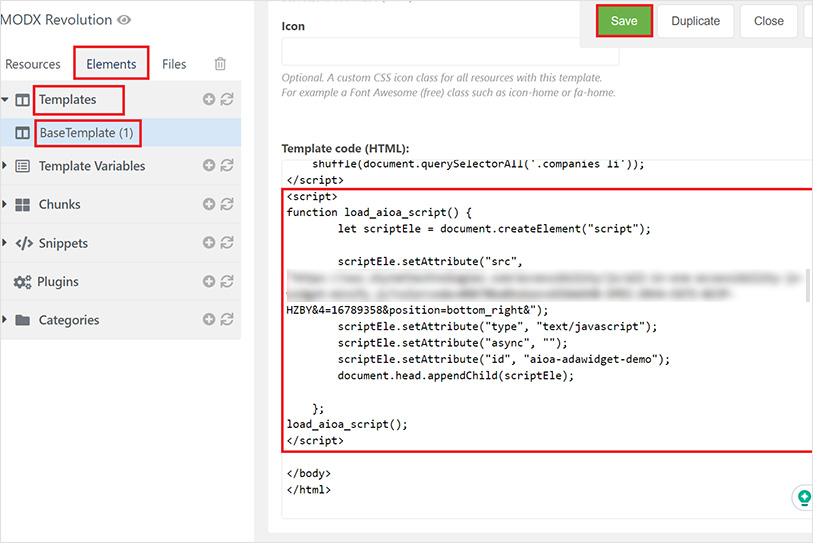813x543 pixels.
Task: Expand the Categories tree node
Action: (5, 319)
